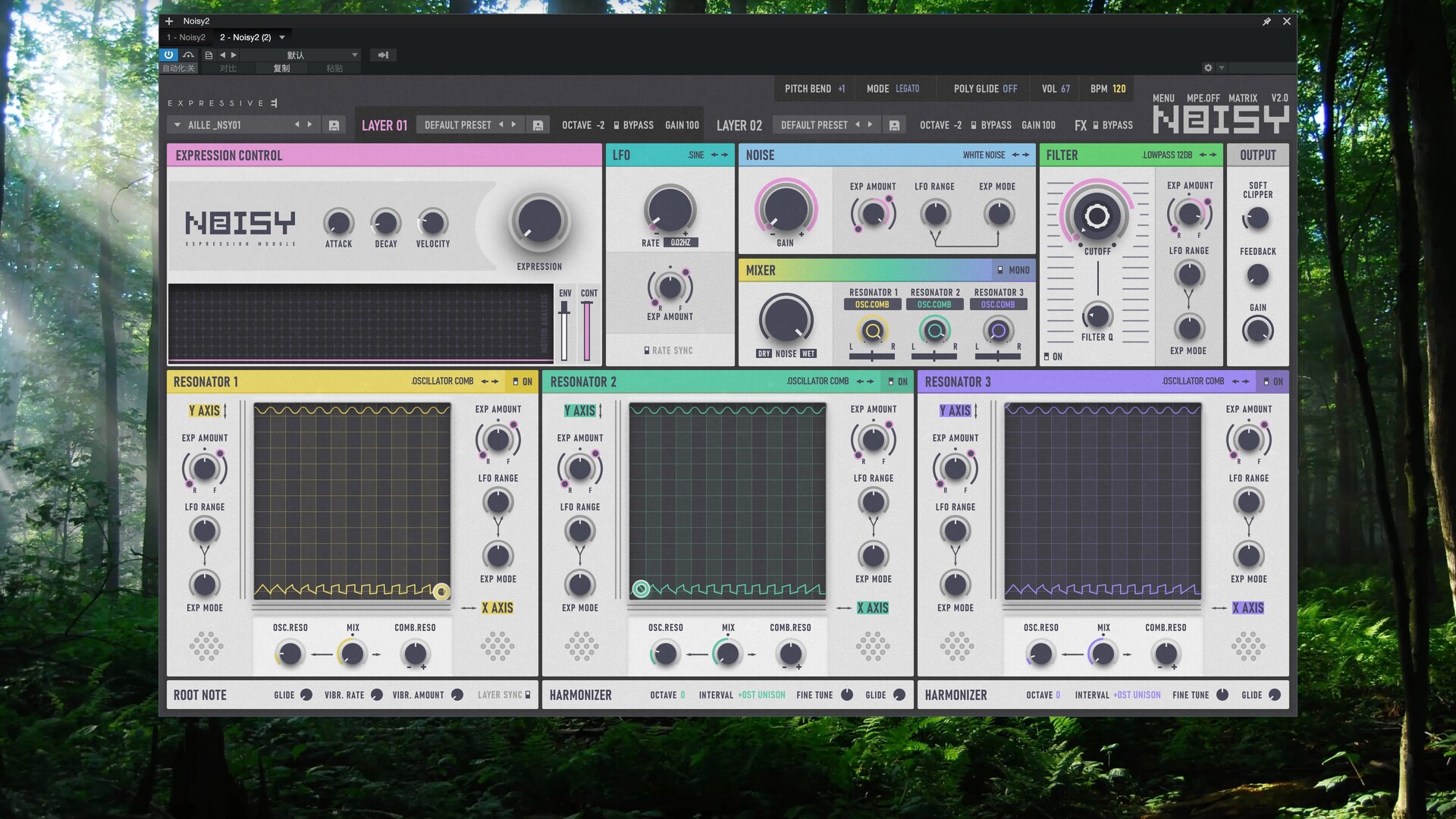Open the MATRIX view
Image resolution: width=1456 pixels, height=819 pixels.
[1244, 98]
